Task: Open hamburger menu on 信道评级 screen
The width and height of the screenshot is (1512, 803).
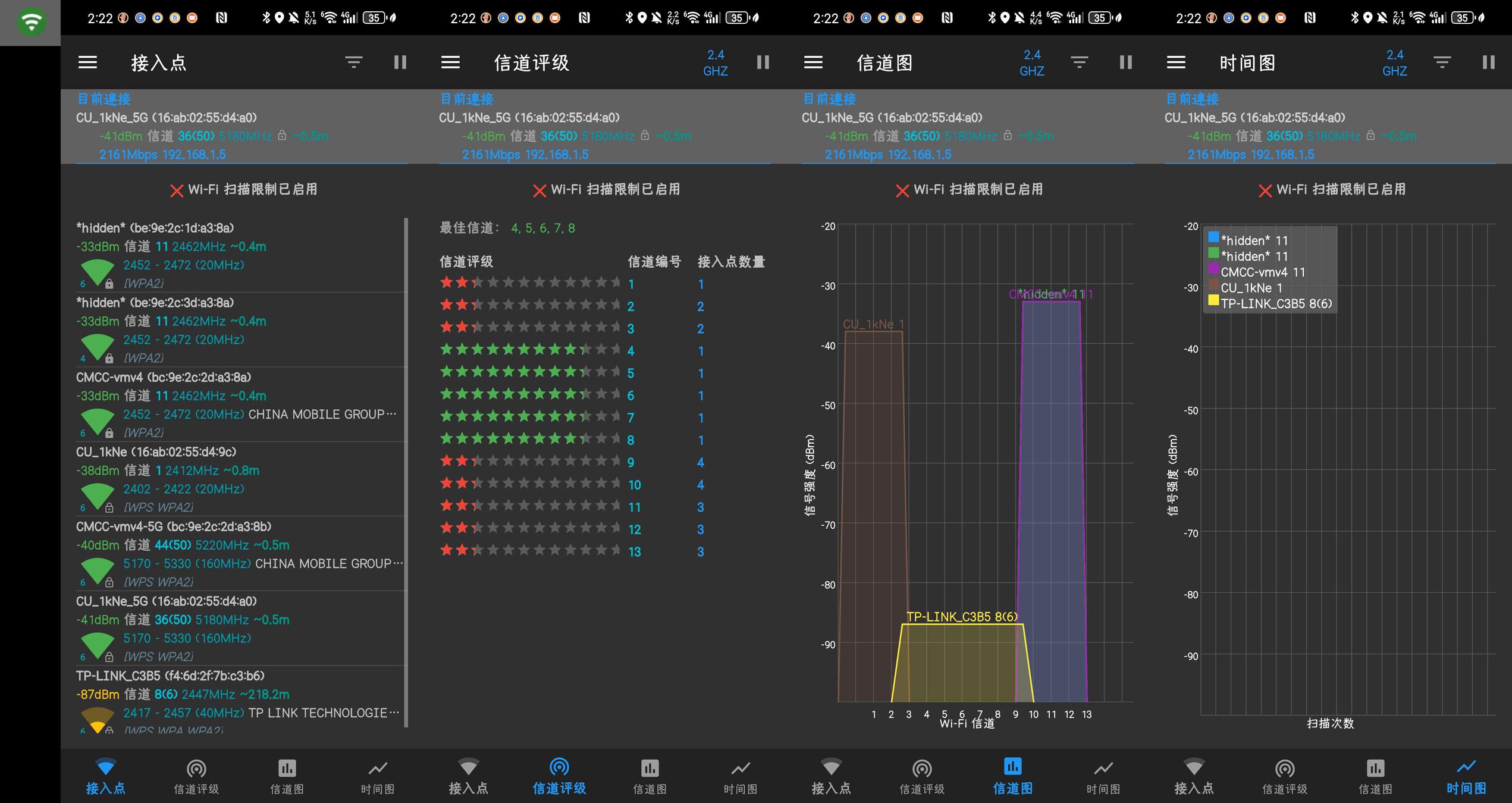Action: (x=450, y=62)
